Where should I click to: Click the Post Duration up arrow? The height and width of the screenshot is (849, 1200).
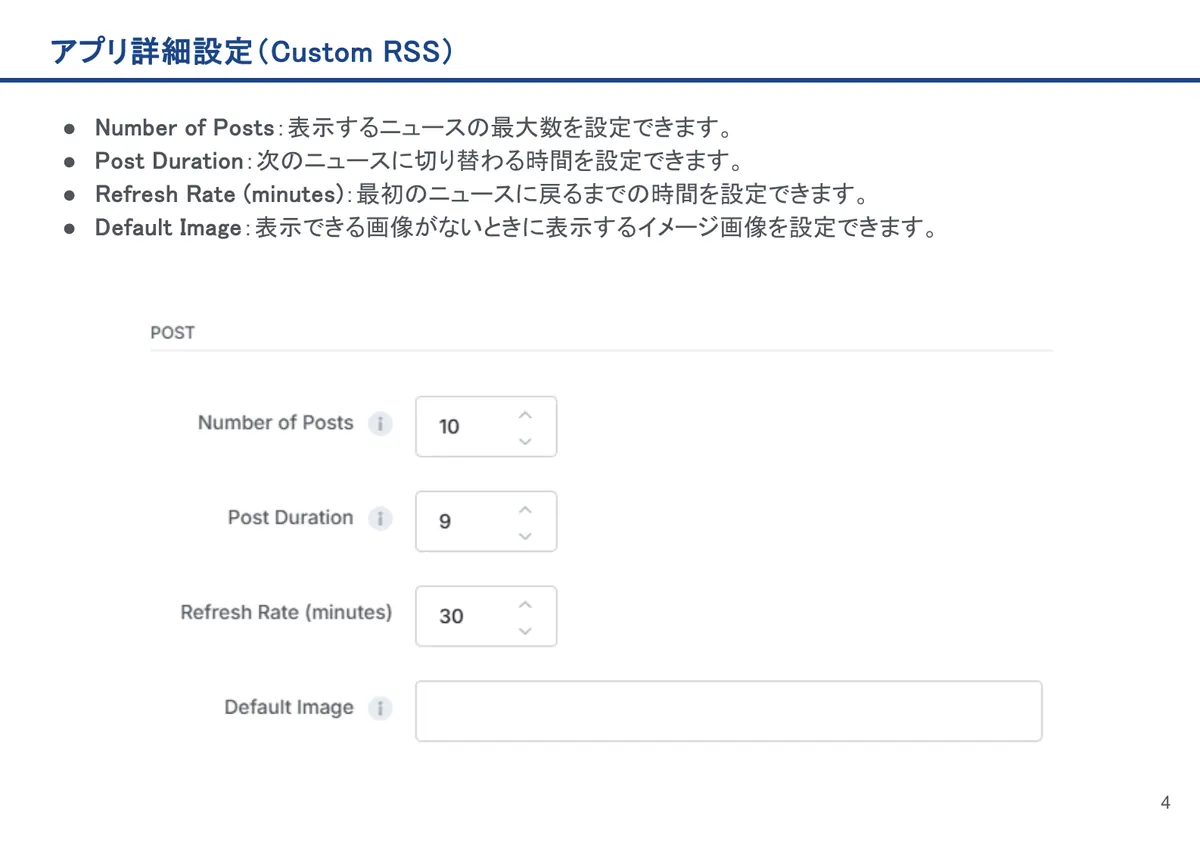pyautogui.click(x=525, y=509)
